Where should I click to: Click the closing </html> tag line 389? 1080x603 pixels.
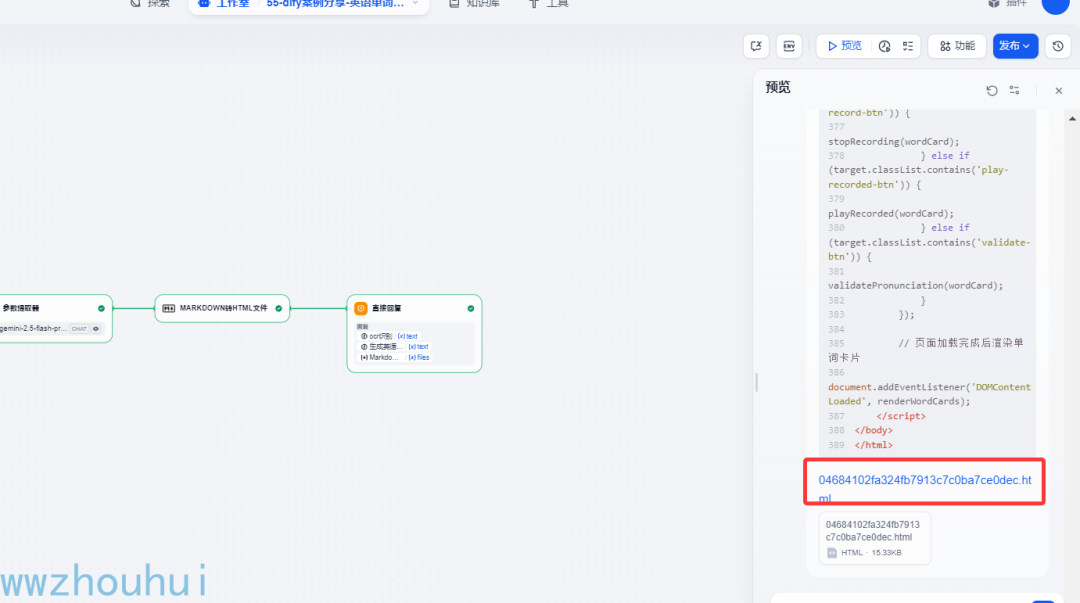click(x=873, y=445)
